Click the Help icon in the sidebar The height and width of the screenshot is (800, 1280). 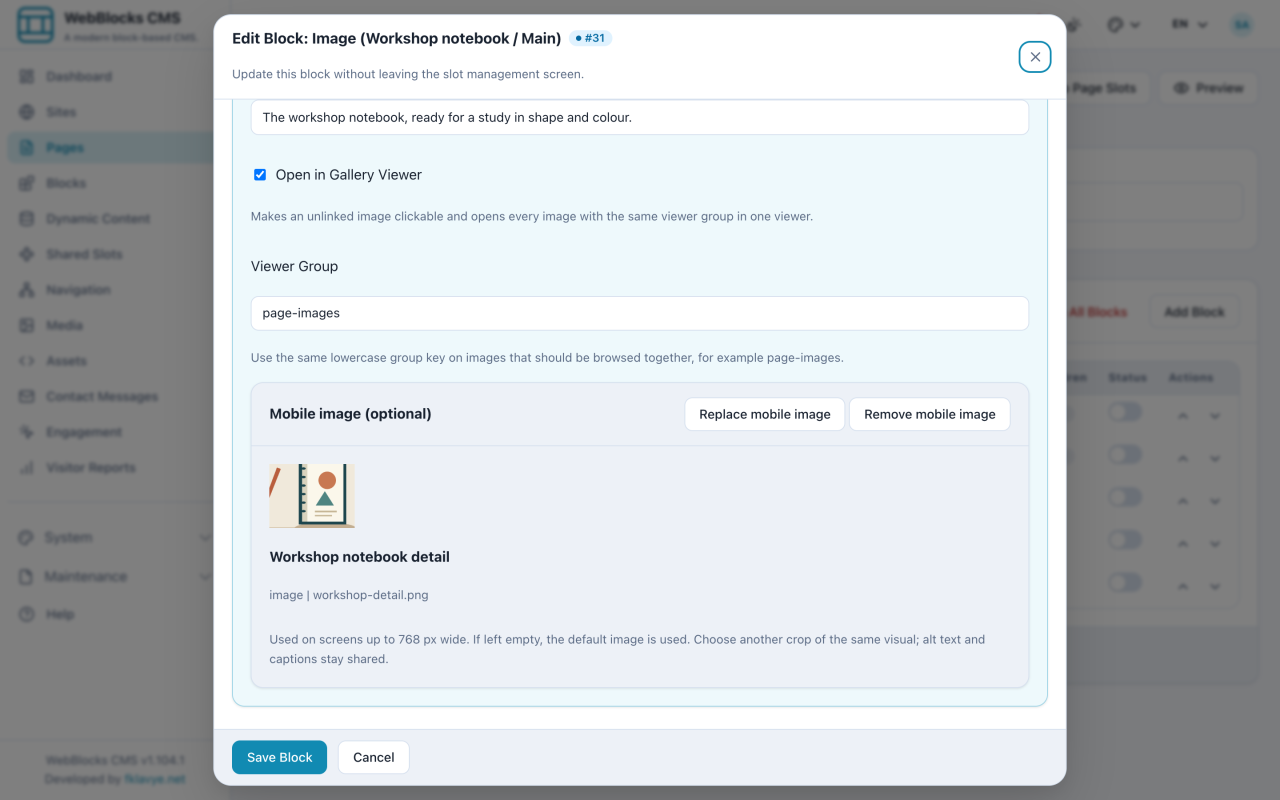[x=27, y=614]
